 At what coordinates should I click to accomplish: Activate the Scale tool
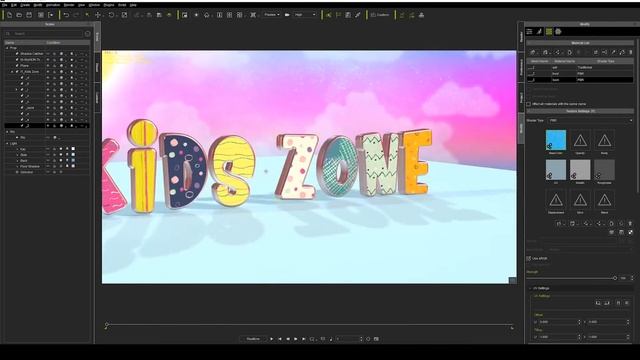pyautogui.click(x=124, y=15)
